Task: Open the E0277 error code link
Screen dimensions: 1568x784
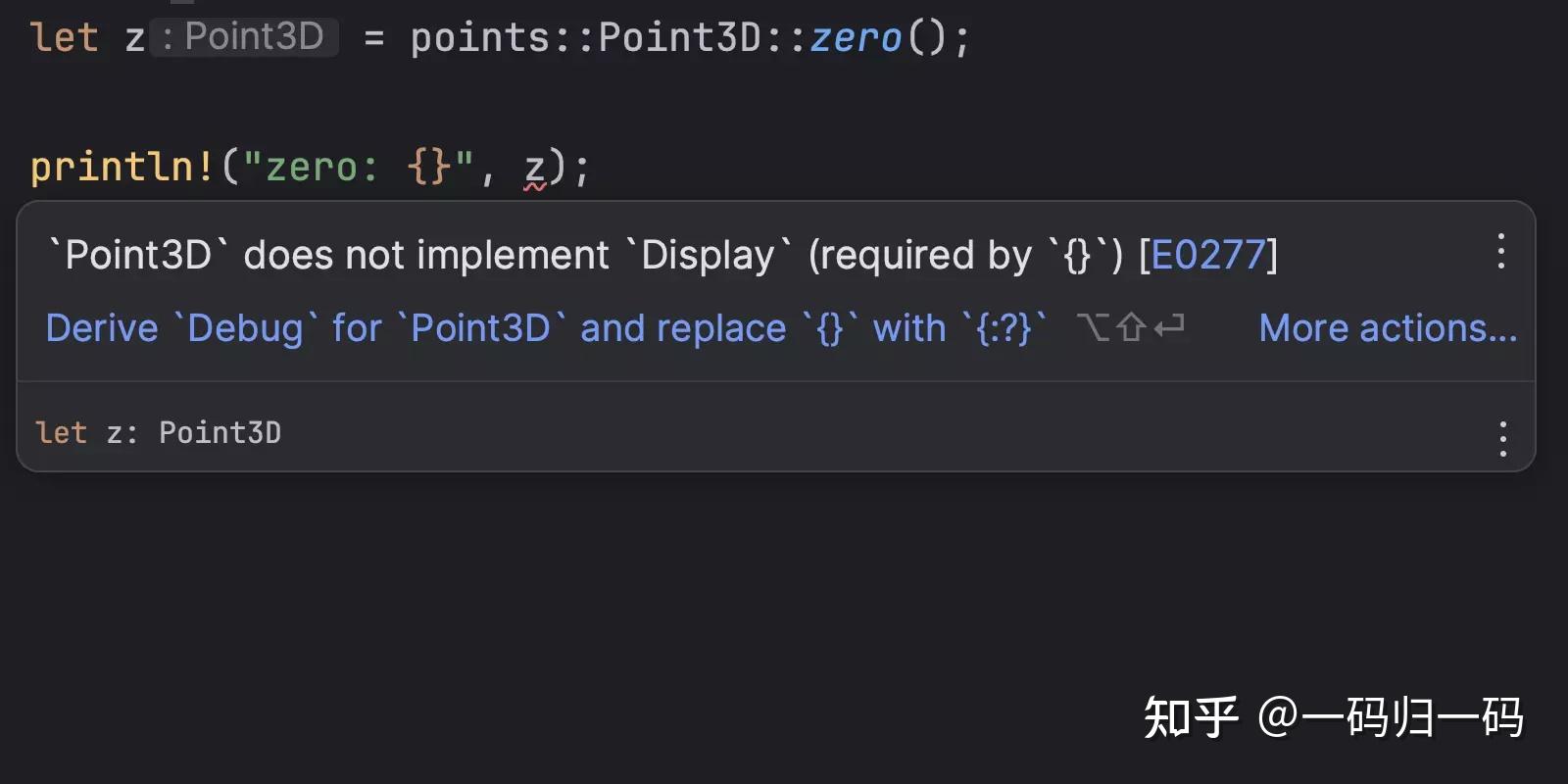Action: click(x=1207, y=255)
